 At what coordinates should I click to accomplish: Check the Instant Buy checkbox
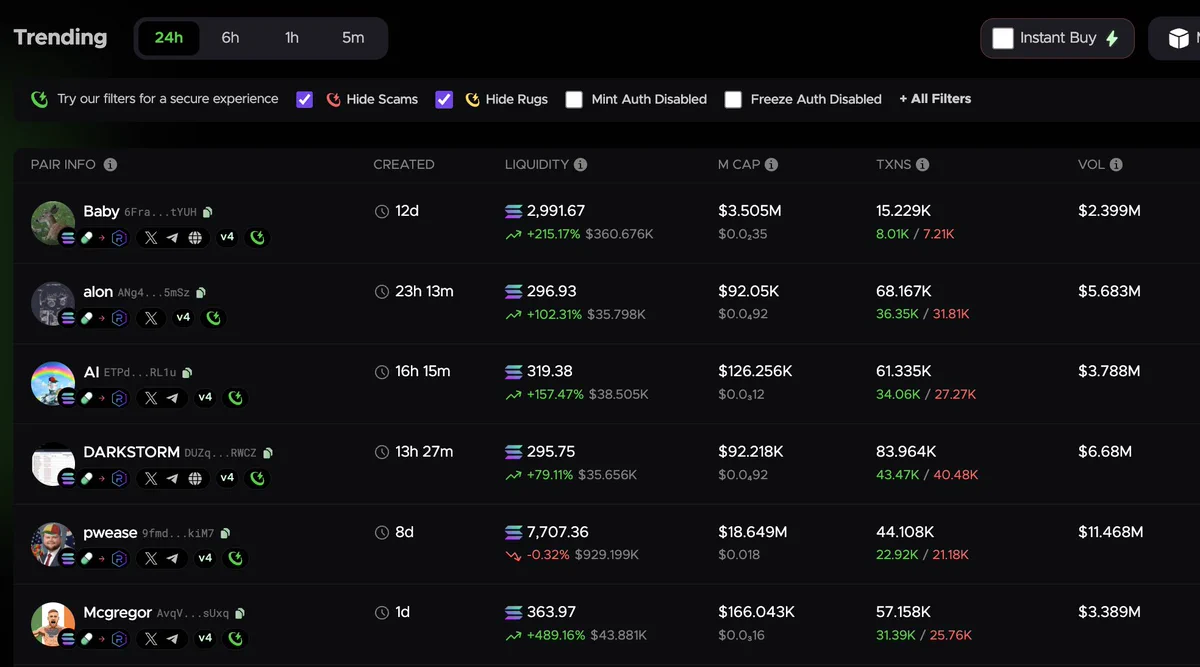(1003, 38)
